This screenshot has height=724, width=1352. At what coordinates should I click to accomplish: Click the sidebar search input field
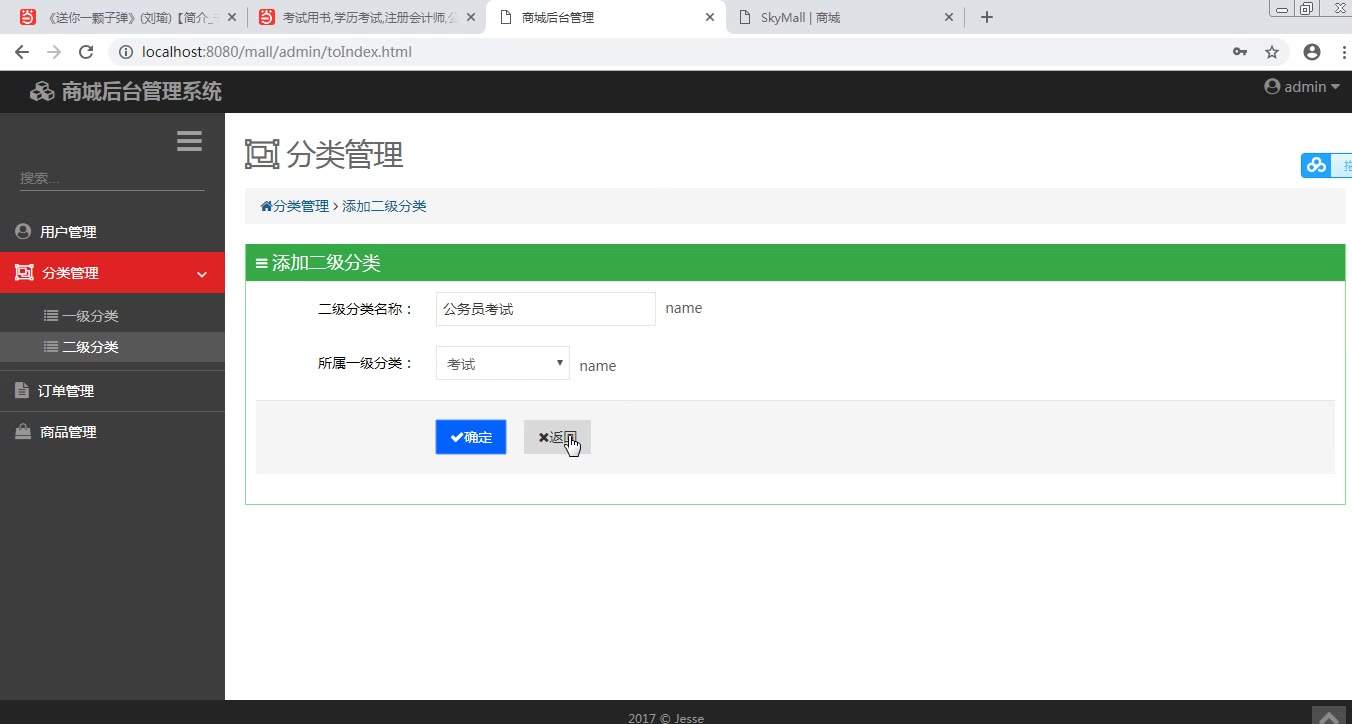pos(112,178)
